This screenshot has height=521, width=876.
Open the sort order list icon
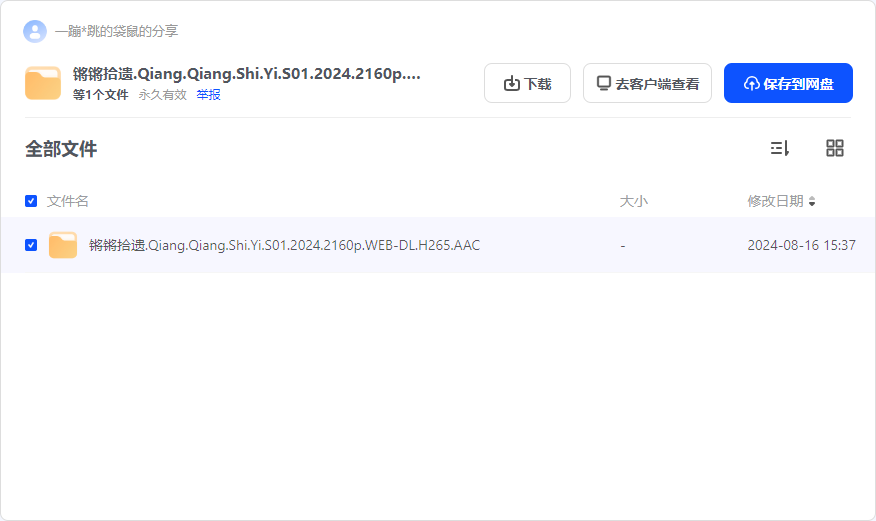(x=779, y=148)
